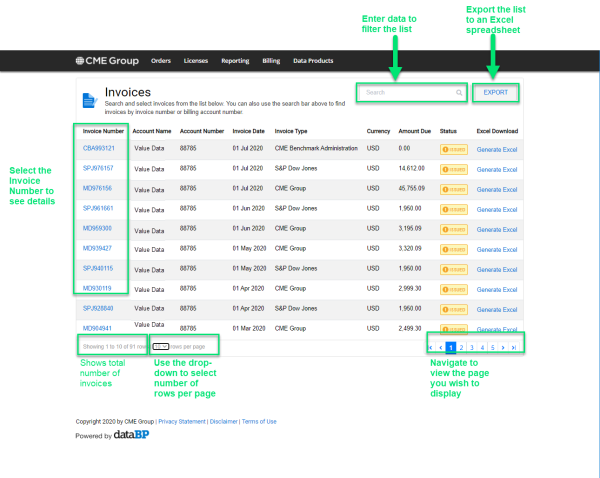Jump to the last page arrow
The height and width of the screenshot is (478, 600).
click(x=513, y=347)
